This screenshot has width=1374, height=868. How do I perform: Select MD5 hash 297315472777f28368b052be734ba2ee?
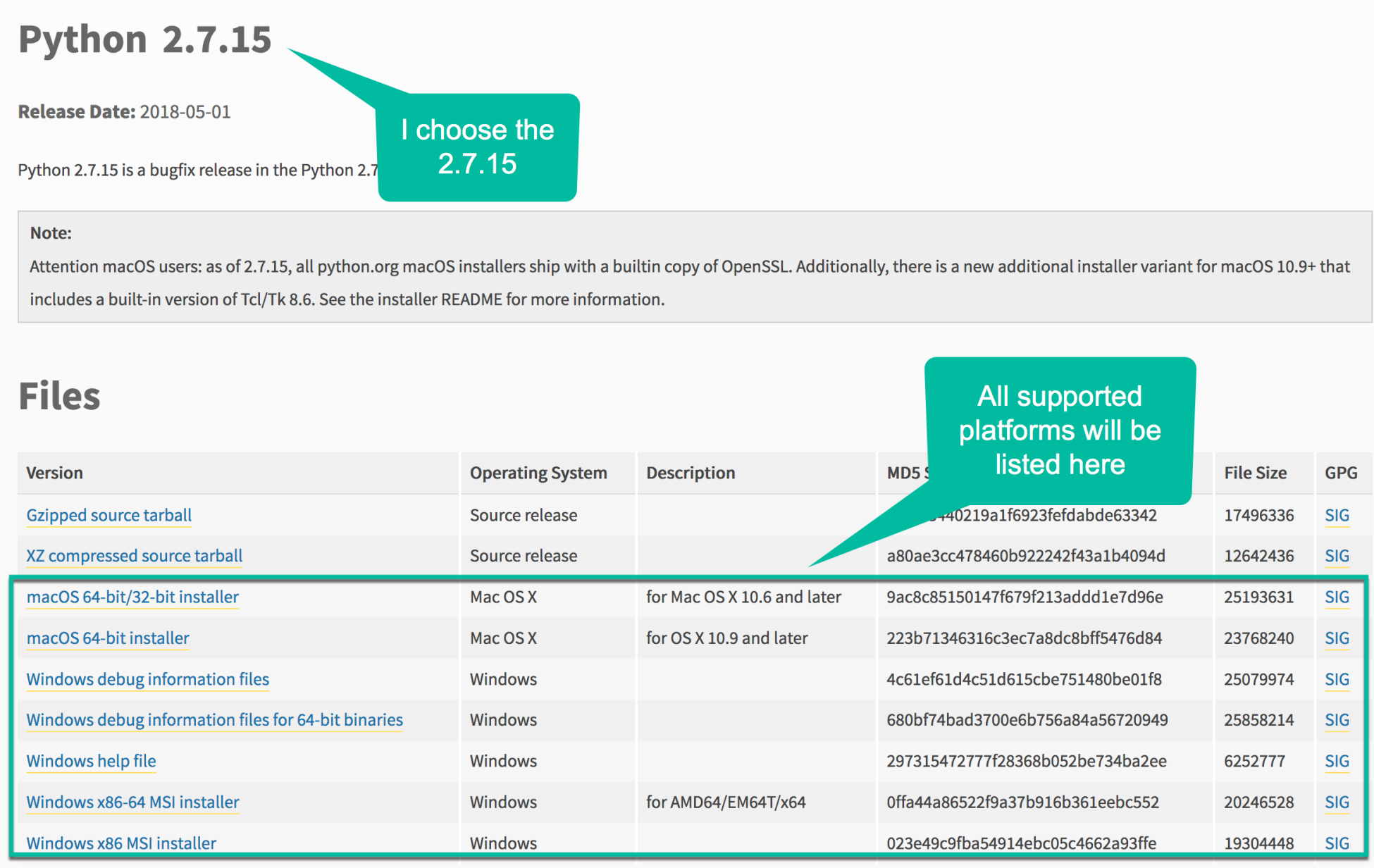[1027, 761]
